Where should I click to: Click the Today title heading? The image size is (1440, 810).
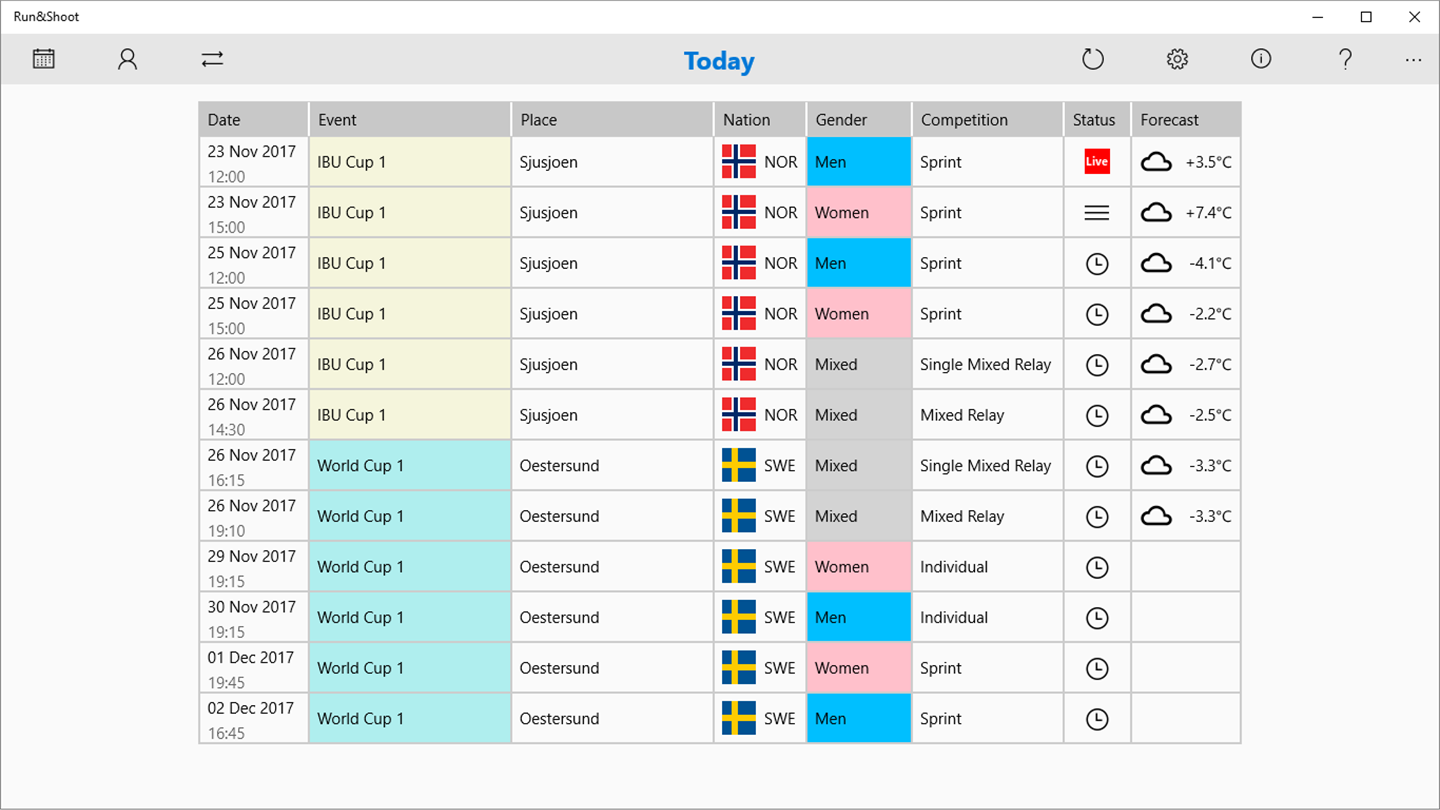click(719, 61)
